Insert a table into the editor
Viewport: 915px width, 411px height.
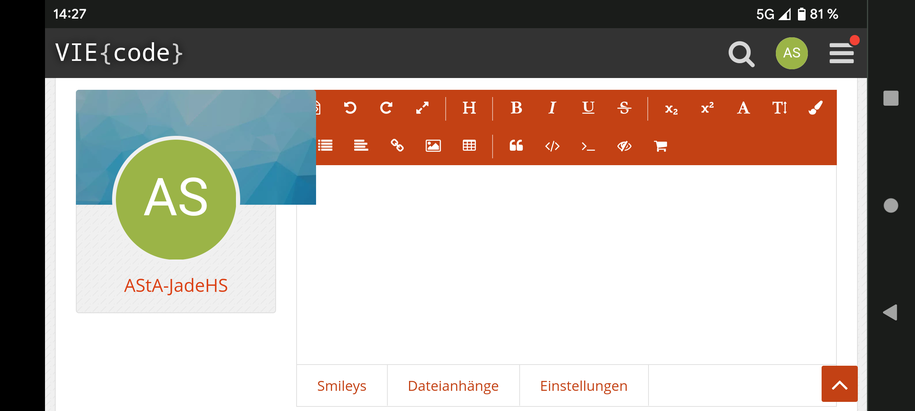click(469, 146)
